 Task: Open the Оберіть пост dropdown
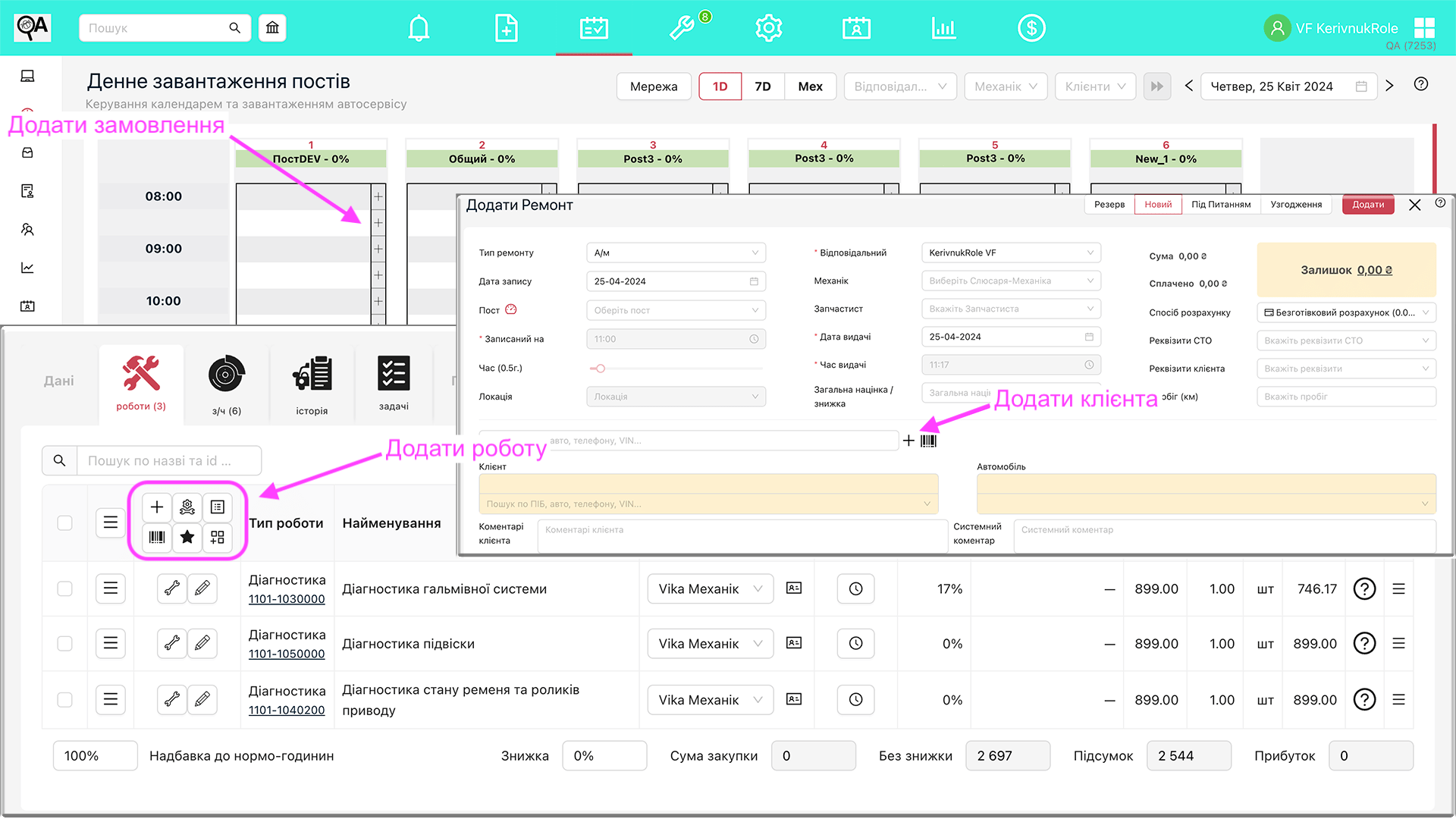click(676, 310)
